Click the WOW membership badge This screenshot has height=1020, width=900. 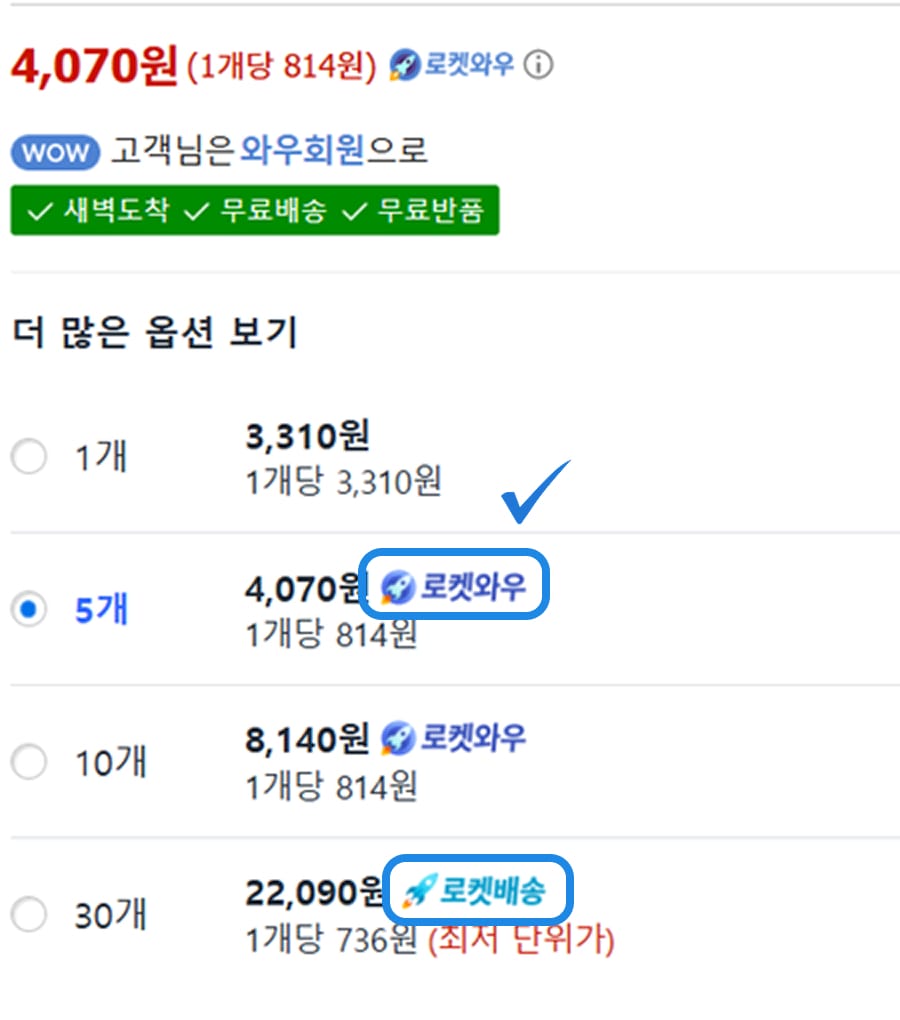(x=54, y=152)
